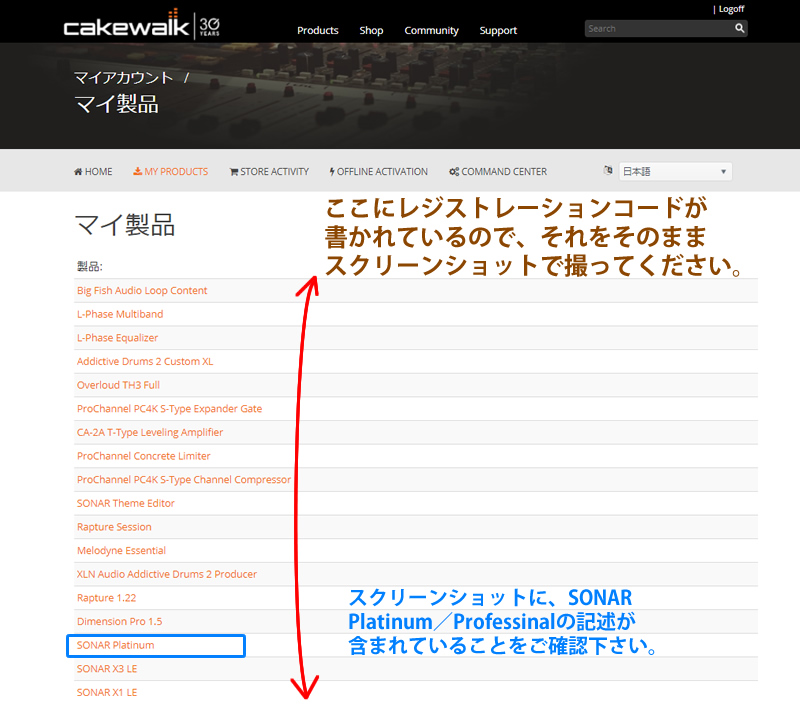Open the 日本語 language dropdown

676,171
